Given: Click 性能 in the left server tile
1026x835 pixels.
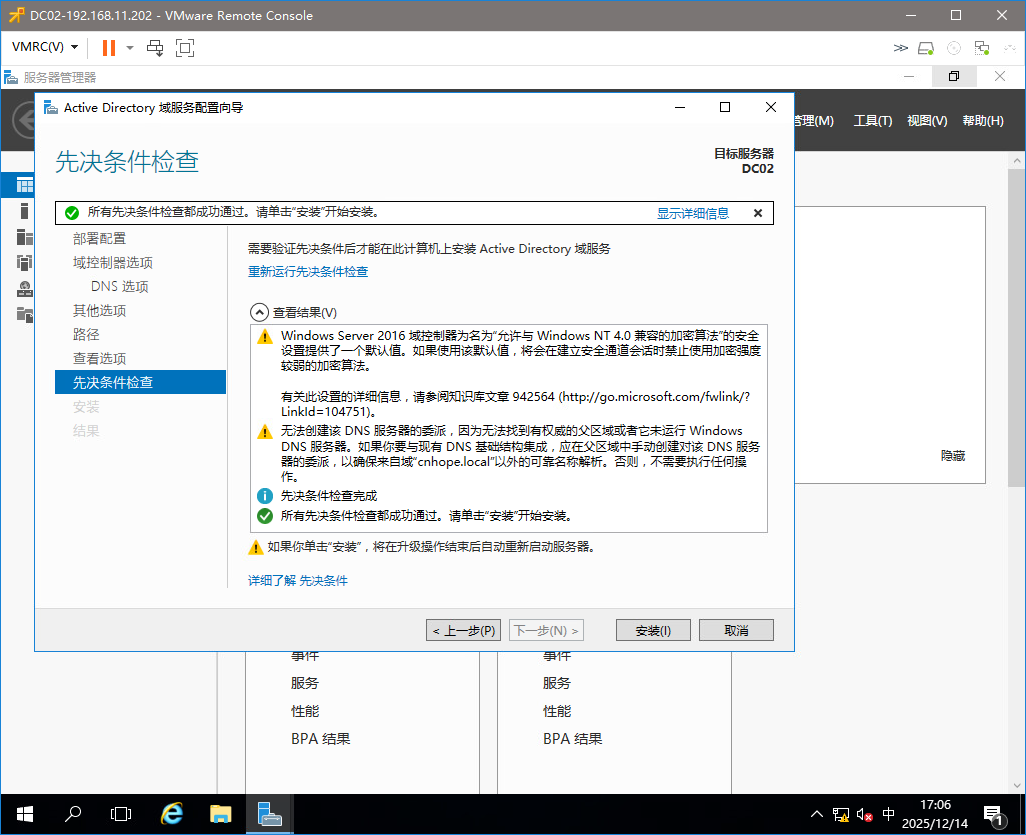Looking at the screenshot, I should (305, 711).
